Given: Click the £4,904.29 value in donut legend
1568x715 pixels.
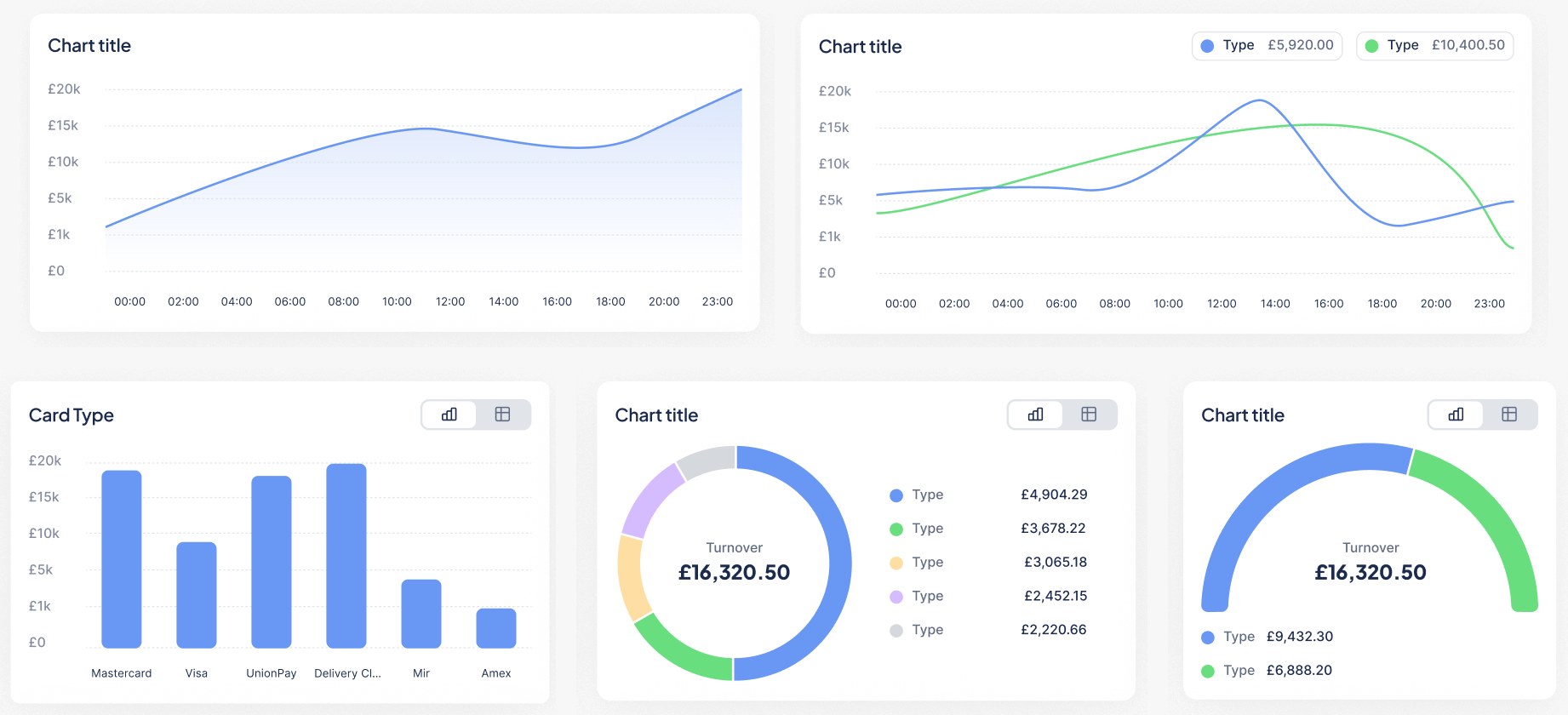Looking at the screenshot, I should pyautogui.click(x=1054, y=495).
